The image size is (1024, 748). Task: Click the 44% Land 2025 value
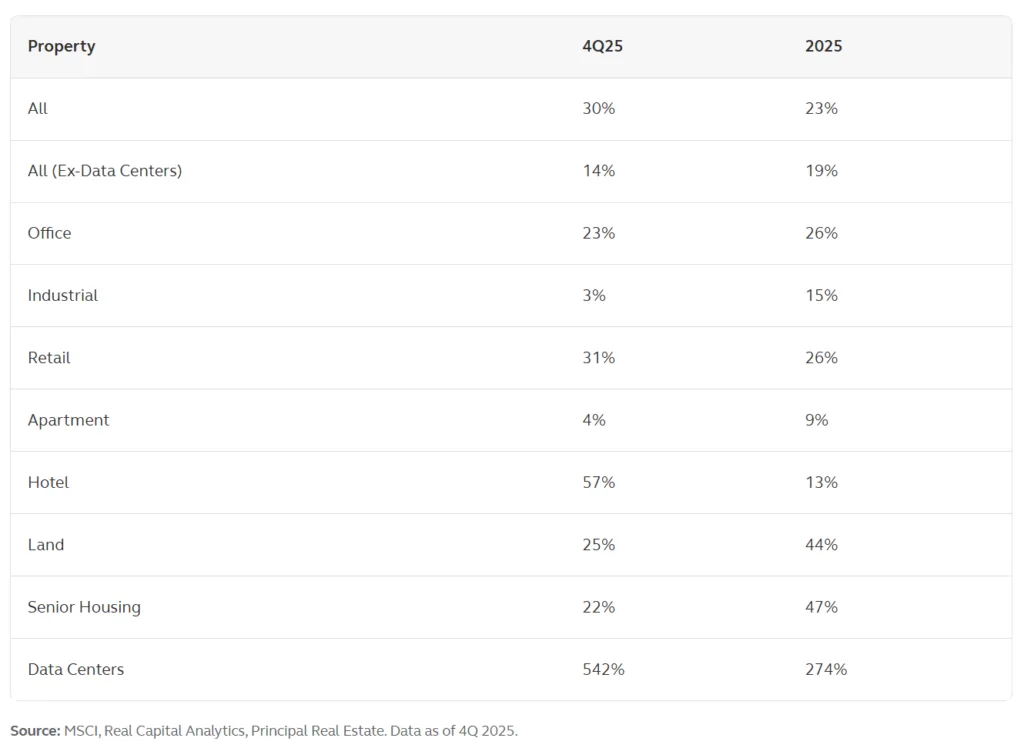pyautogui.click(x=821, y=544)
